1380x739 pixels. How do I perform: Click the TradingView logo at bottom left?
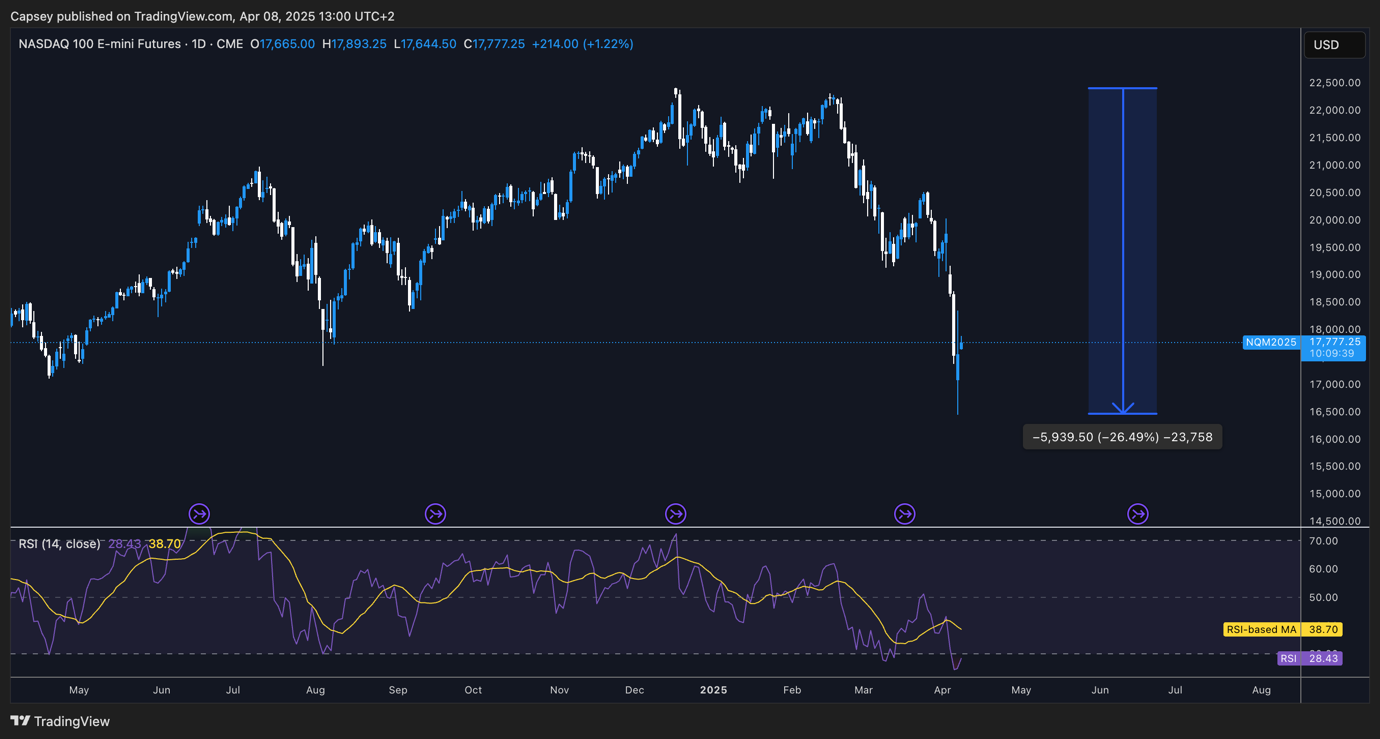[x=60, y=721]
